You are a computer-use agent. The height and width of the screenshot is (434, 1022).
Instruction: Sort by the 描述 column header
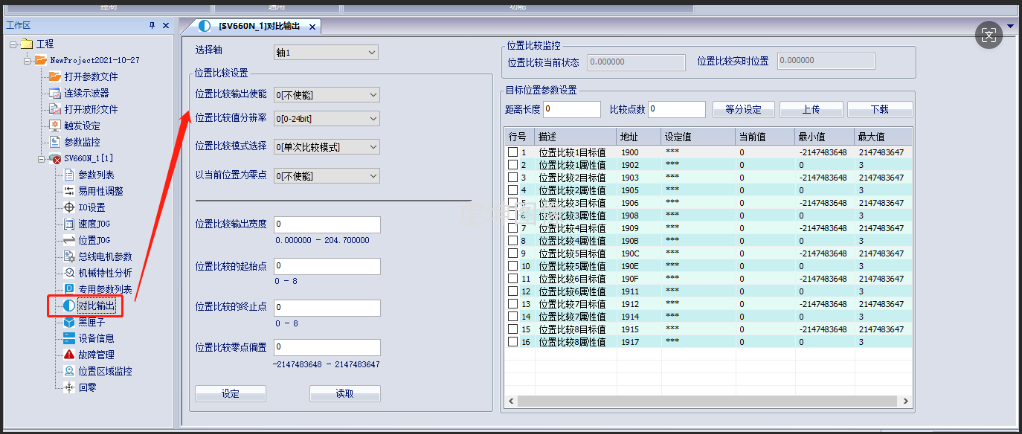576,137
